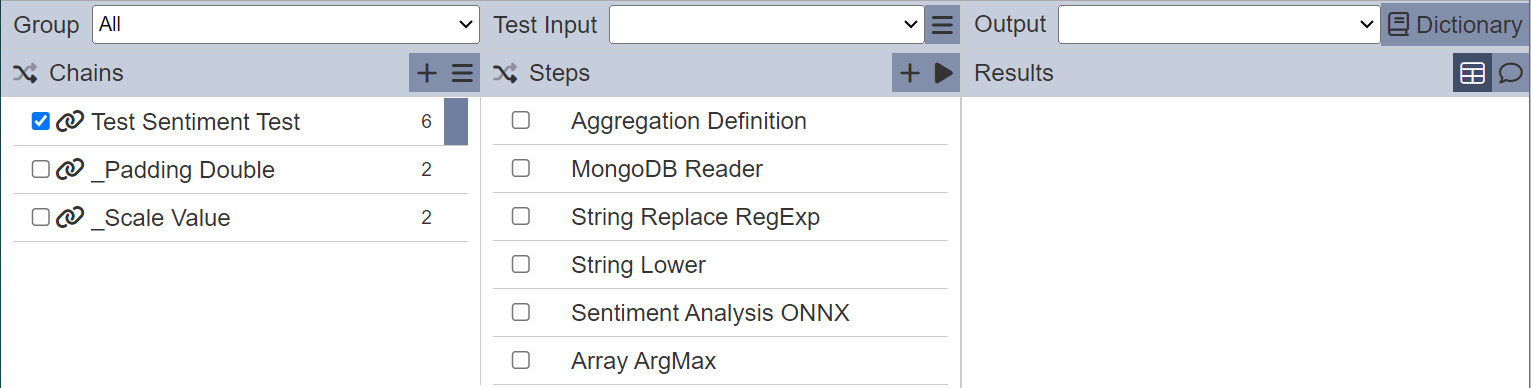Image resolution: width=1531 pixels, height=388 pixels.
Task: Tick the MongoDB Reader step checkbox
Action: point(521,168)
